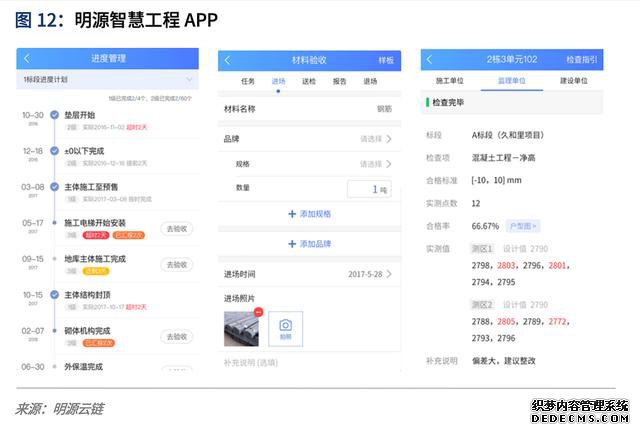Tap back arrow in 2栋3单元102 screen
This screenshot has height=433, width=640.
point(429,60)
